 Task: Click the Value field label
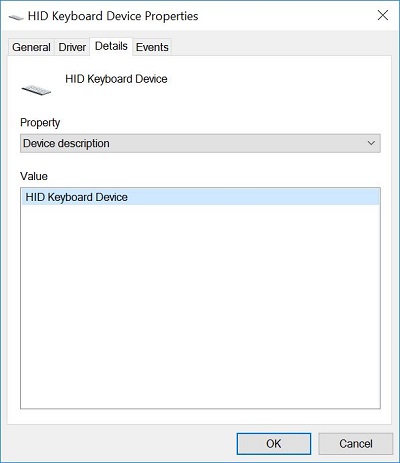(34, 176)
